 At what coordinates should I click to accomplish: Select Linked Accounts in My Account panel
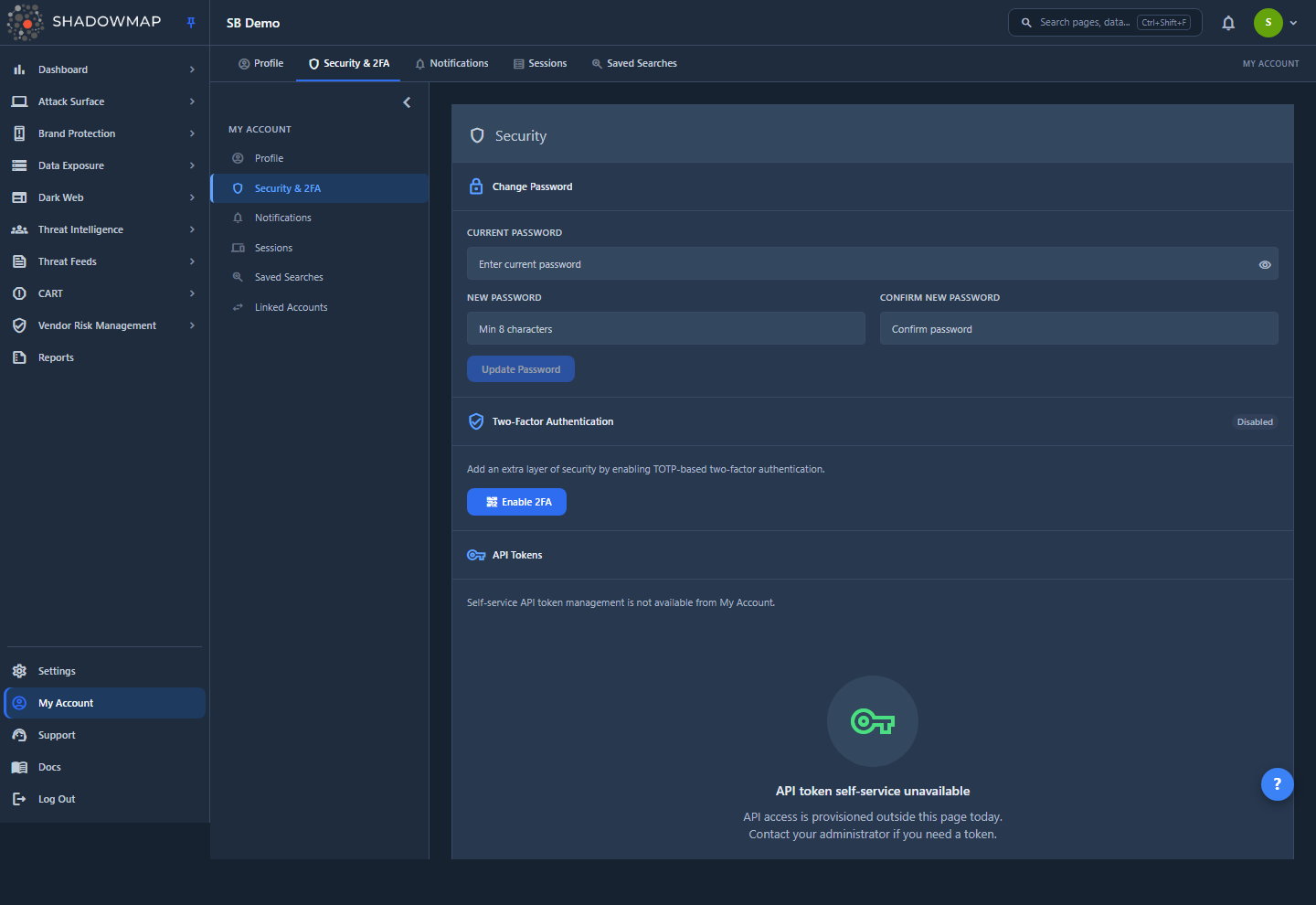point(319,307)
